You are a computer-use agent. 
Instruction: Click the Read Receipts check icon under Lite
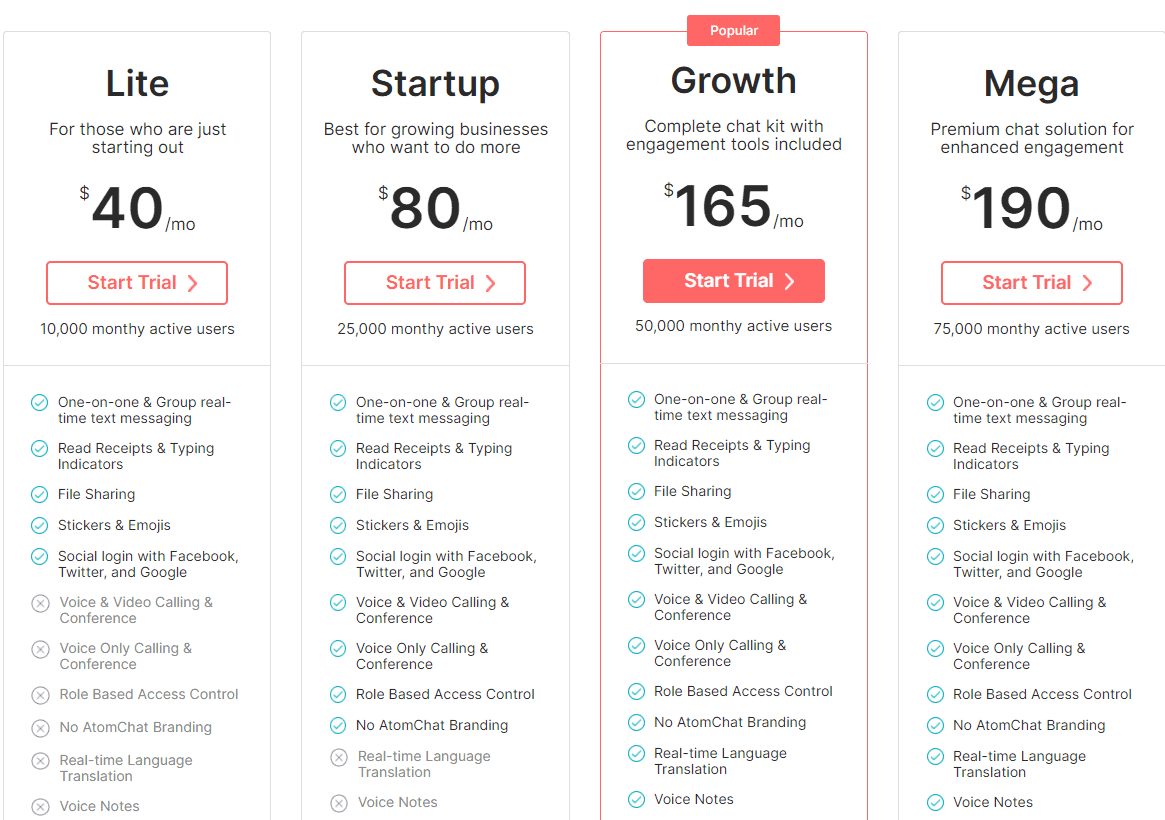coord(39,448)
